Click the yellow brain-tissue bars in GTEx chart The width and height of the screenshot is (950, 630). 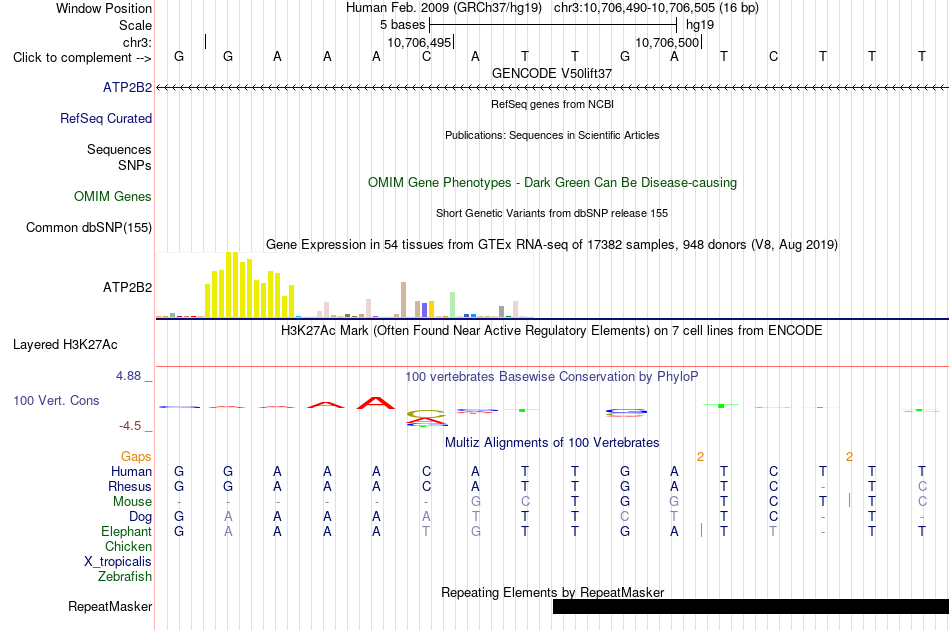point(250,285)
